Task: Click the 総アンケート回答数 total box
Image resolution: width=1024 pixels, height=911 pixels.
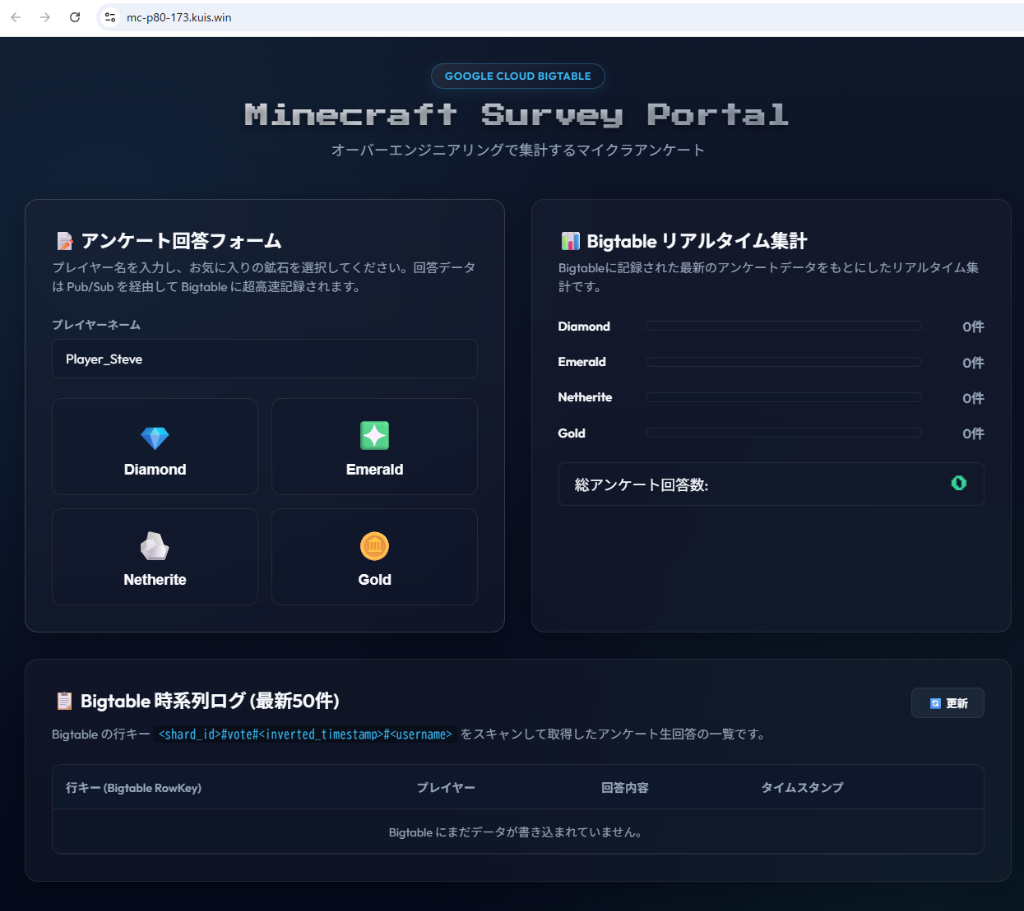Action: pos(771,484)
